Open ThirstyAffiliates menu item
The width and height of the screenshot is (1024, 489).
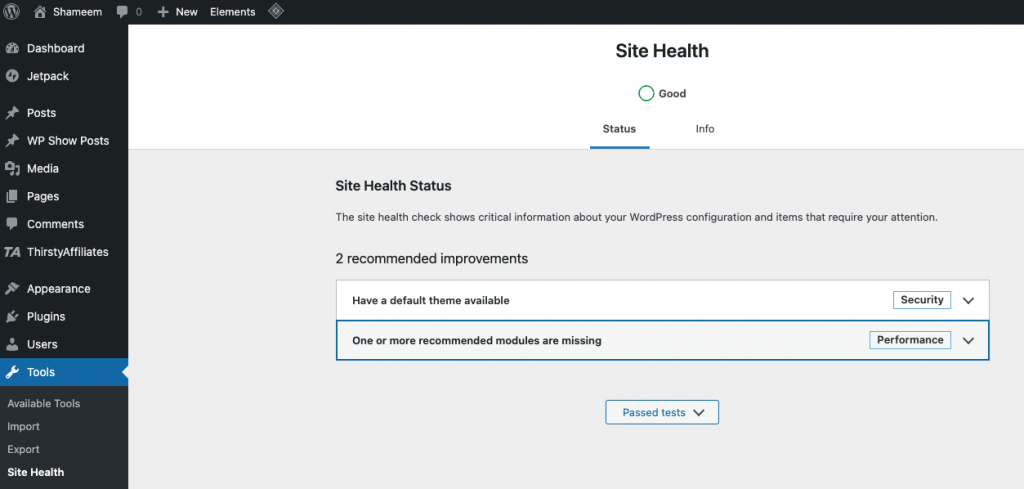(67, 252)
